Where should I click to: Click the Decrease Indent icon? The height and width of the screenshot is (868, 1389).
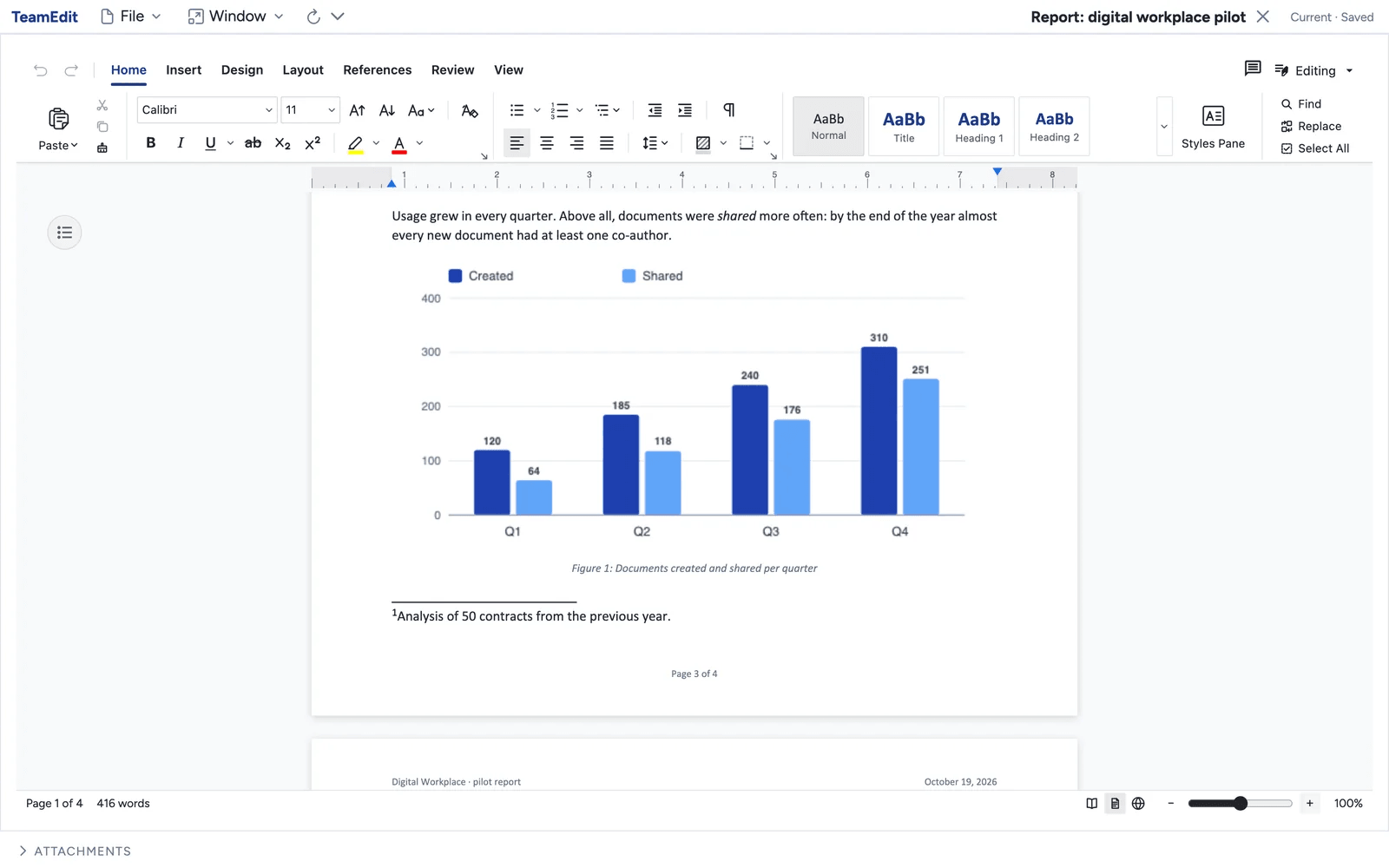click(655, 110)
